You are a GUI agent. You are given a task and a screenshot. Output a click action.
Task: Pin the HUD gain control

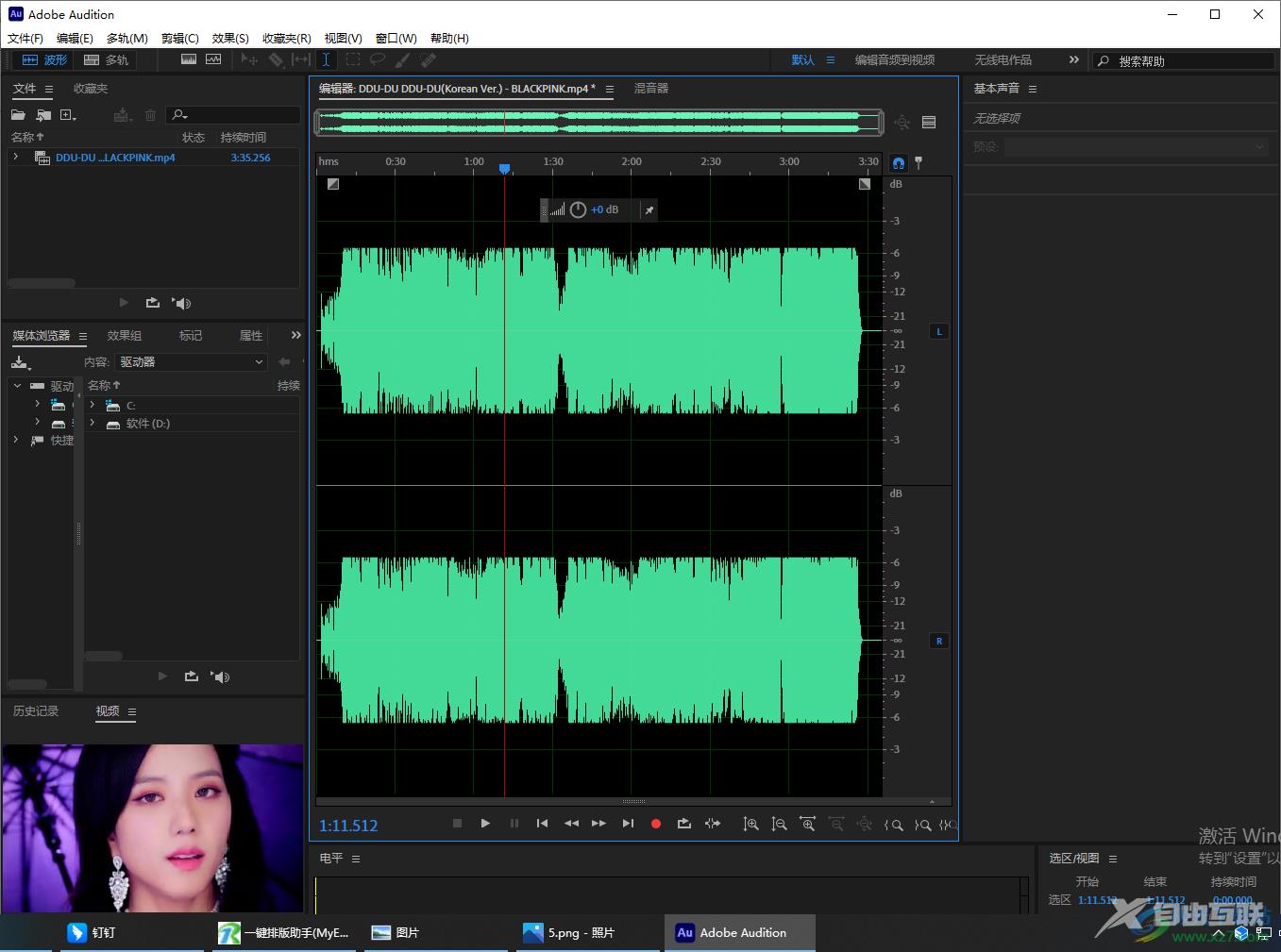[x=649, y=210]
